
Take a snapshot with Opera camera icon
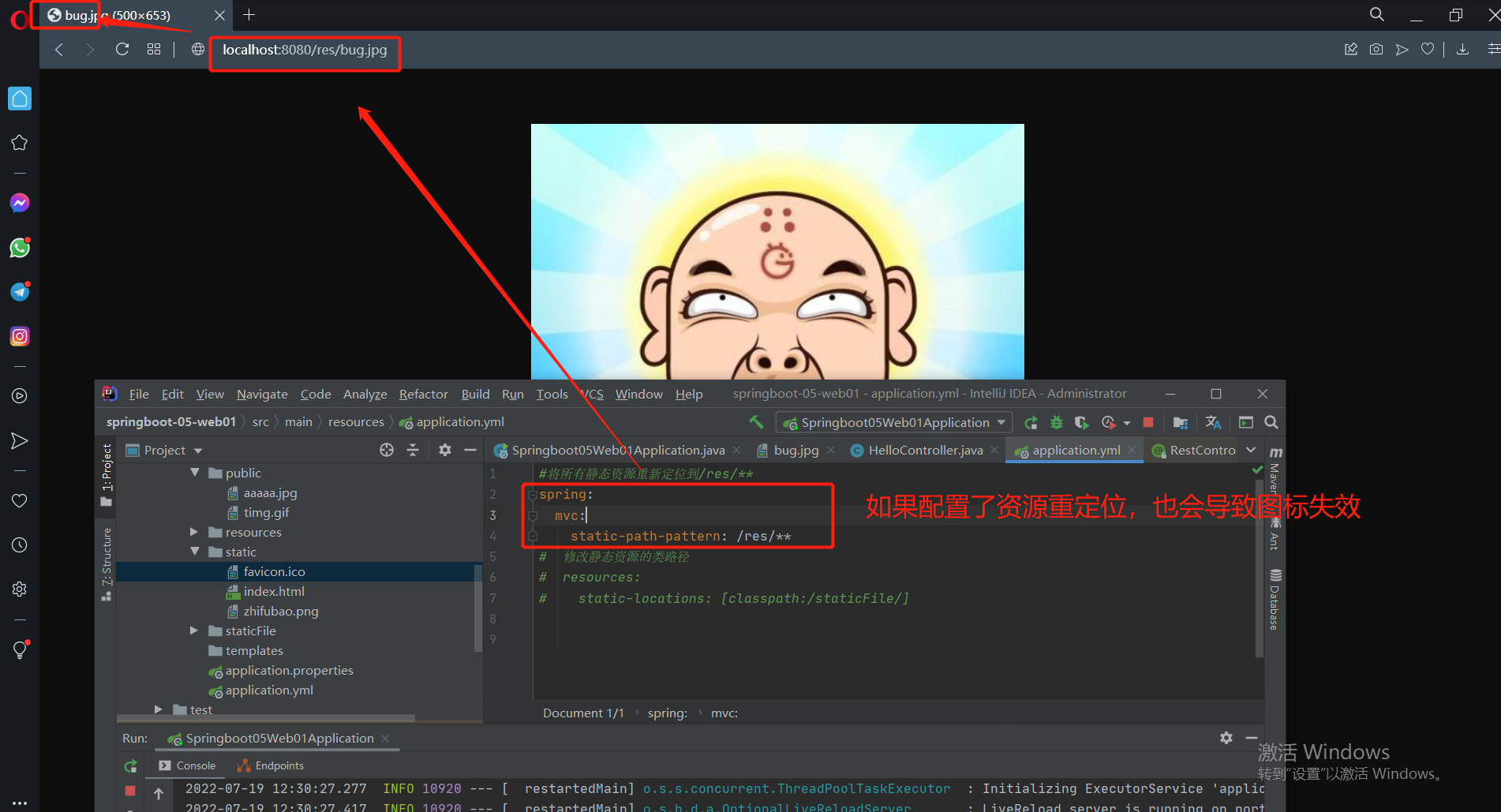(x=1376, y=50)
